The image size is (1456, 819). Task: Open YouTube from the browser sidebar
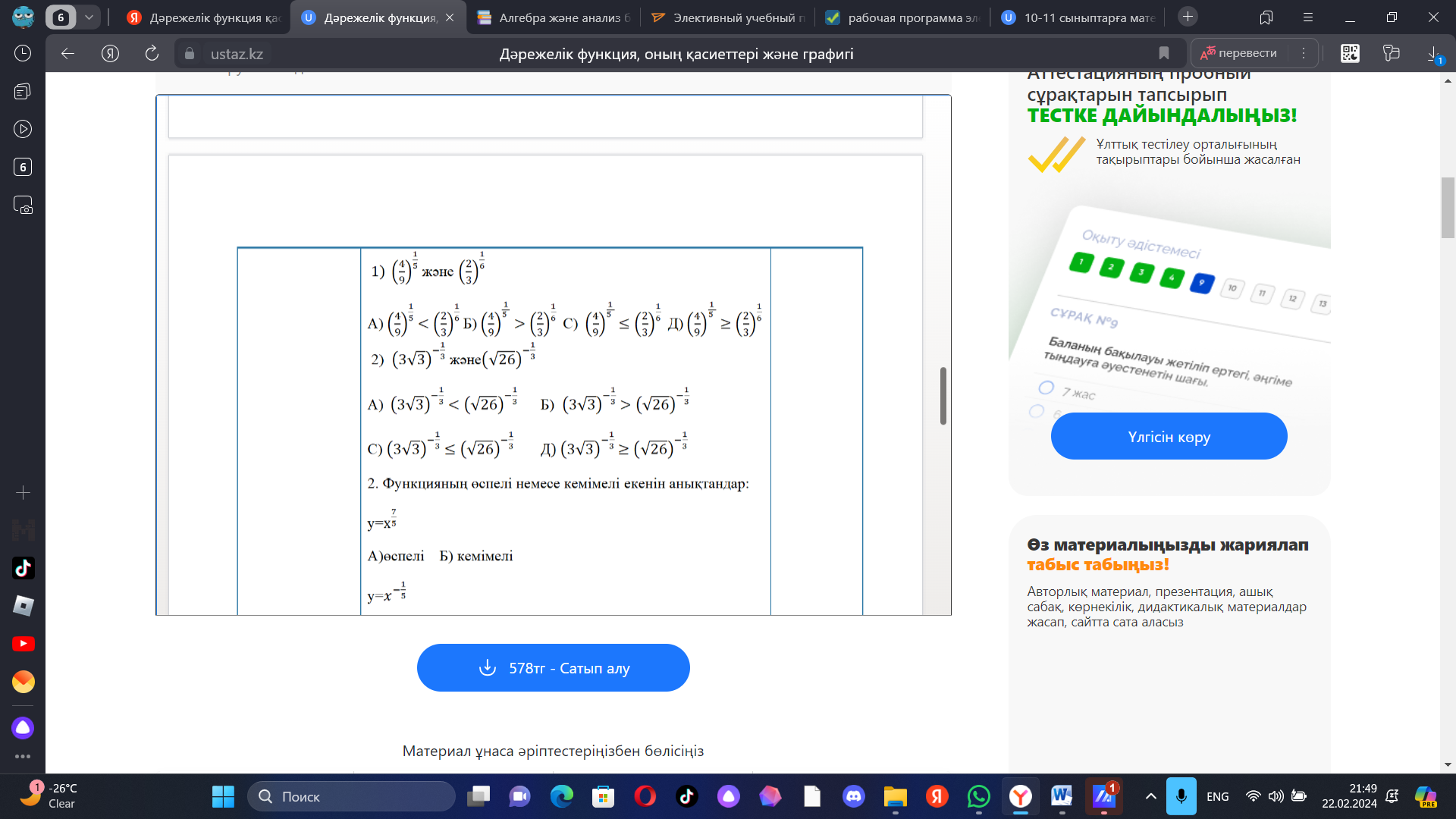coord(23,644)
